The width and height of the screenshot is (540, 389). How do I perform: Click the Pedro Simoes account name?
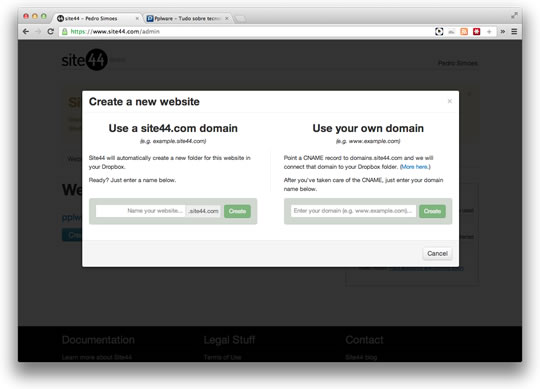457,63
